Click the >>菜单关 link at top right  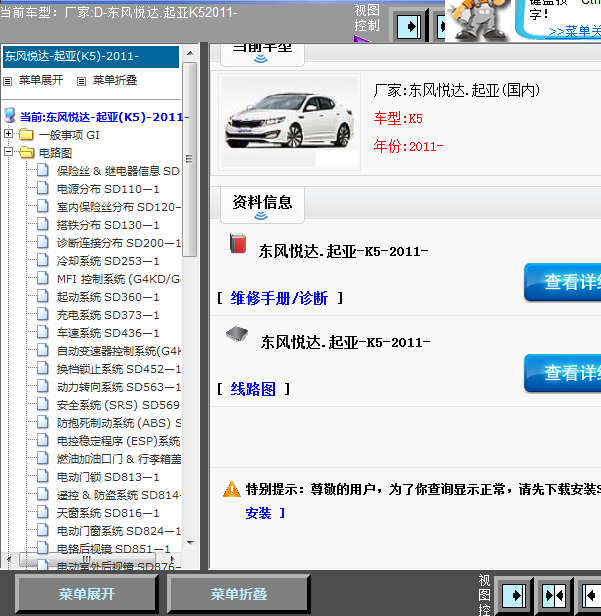[575, 31]
